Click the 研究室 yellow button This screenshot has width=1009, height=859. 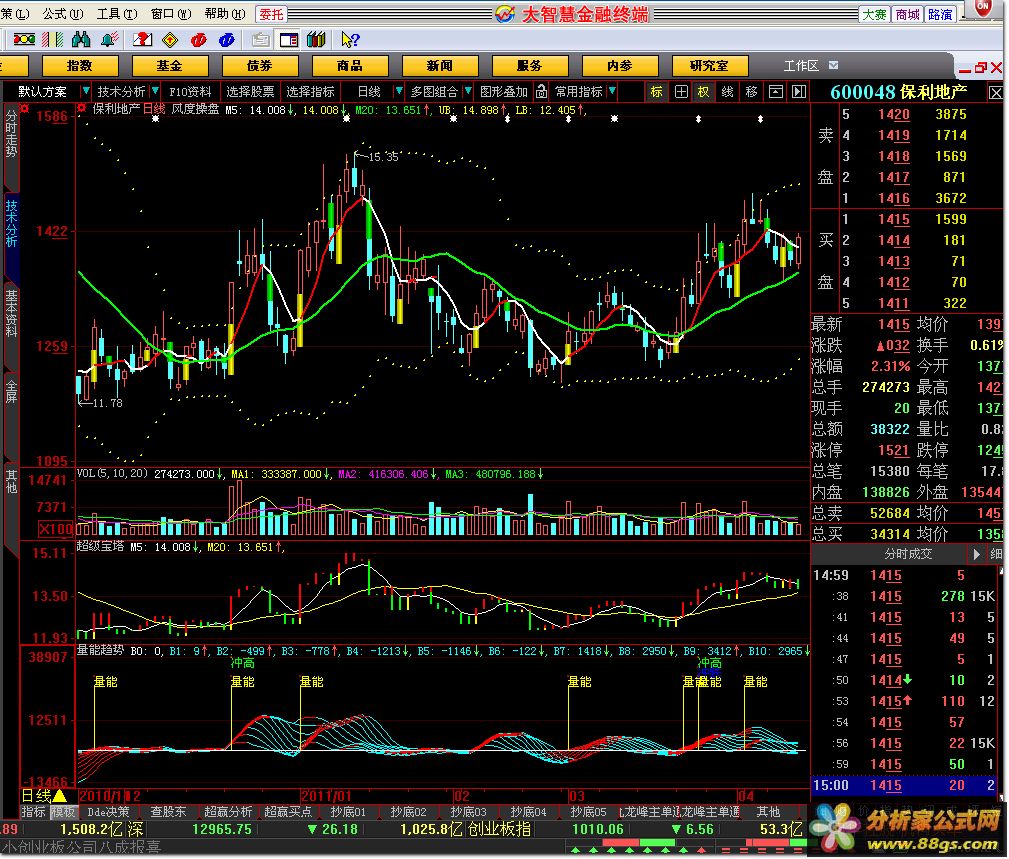click(x=710, y=66)
